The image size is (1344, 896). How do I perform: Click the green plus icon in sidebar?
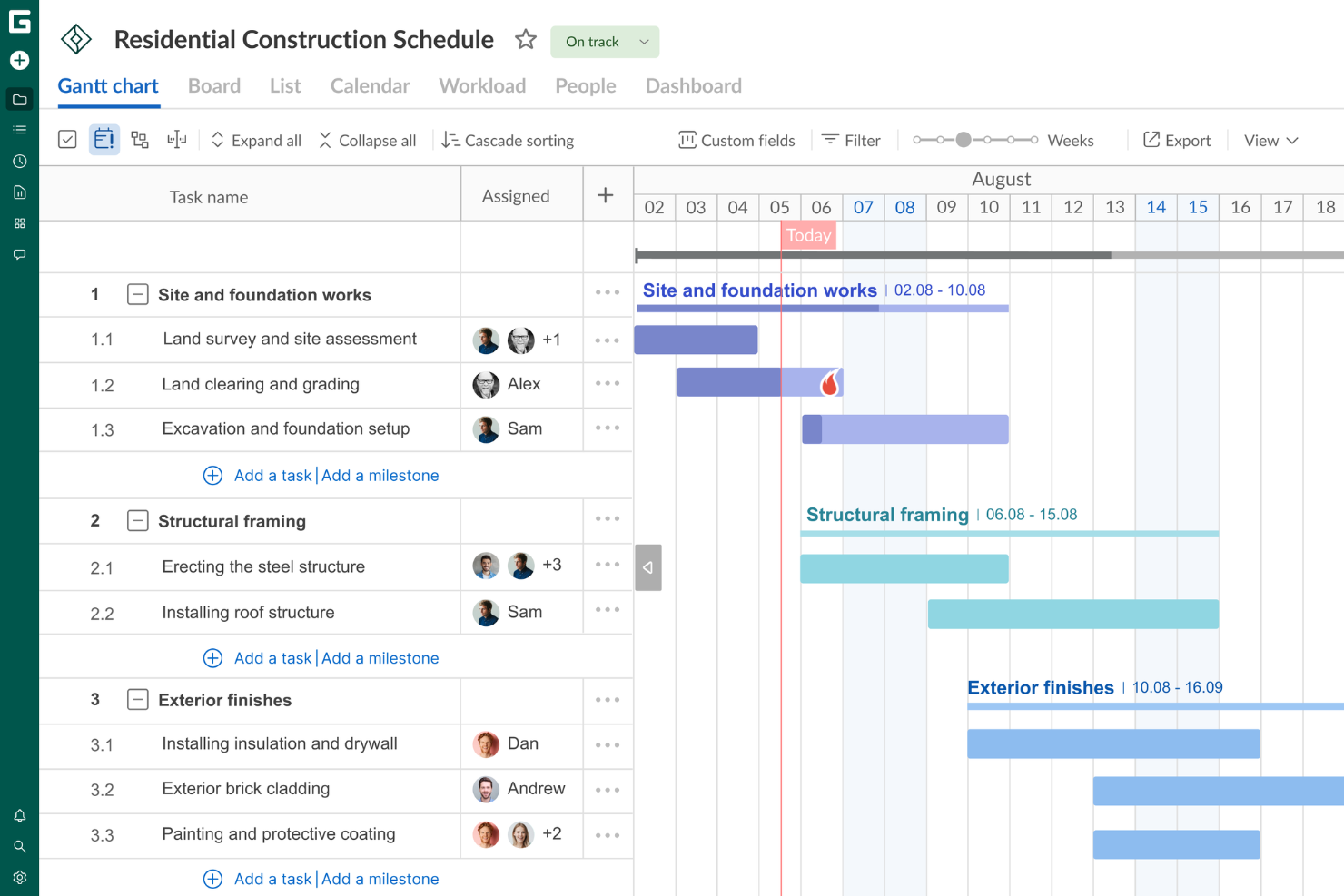(19, 61)
